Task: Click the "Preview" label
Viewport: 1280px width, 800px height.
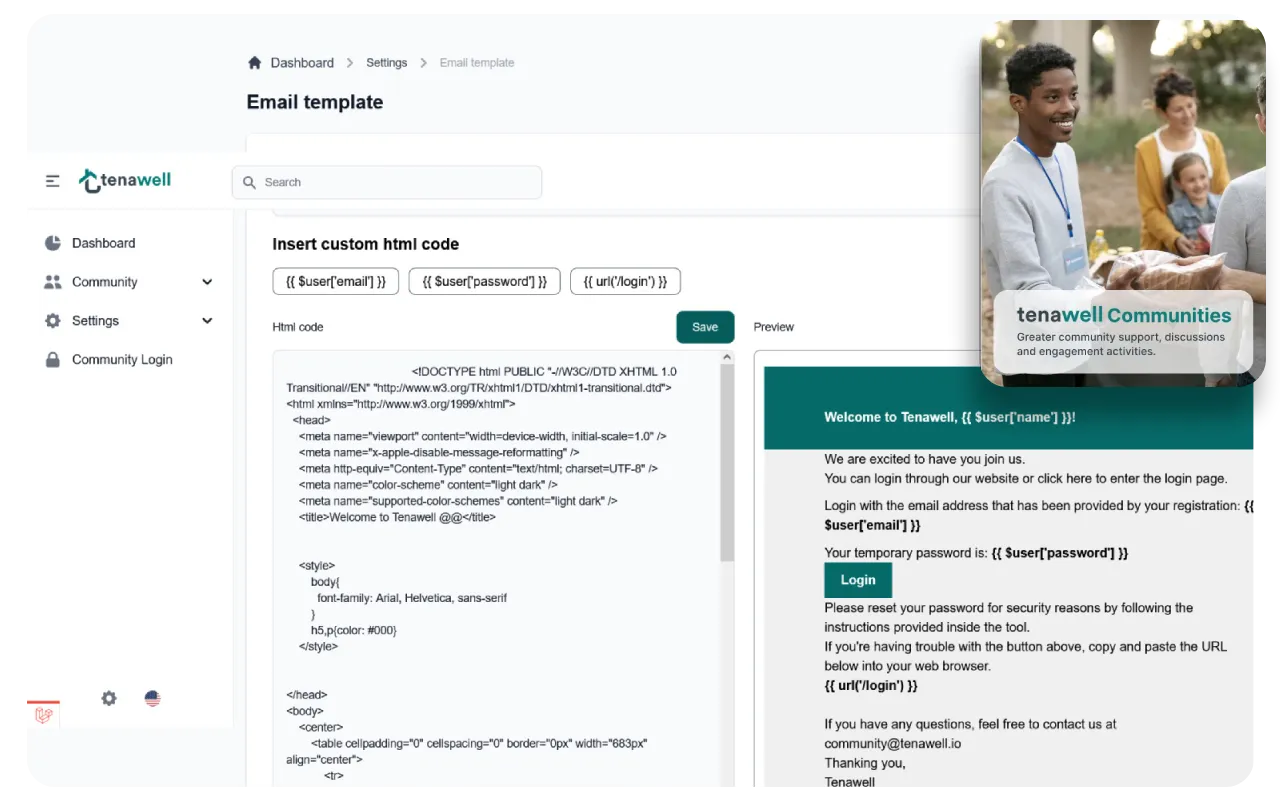Action: click(774, 327)
